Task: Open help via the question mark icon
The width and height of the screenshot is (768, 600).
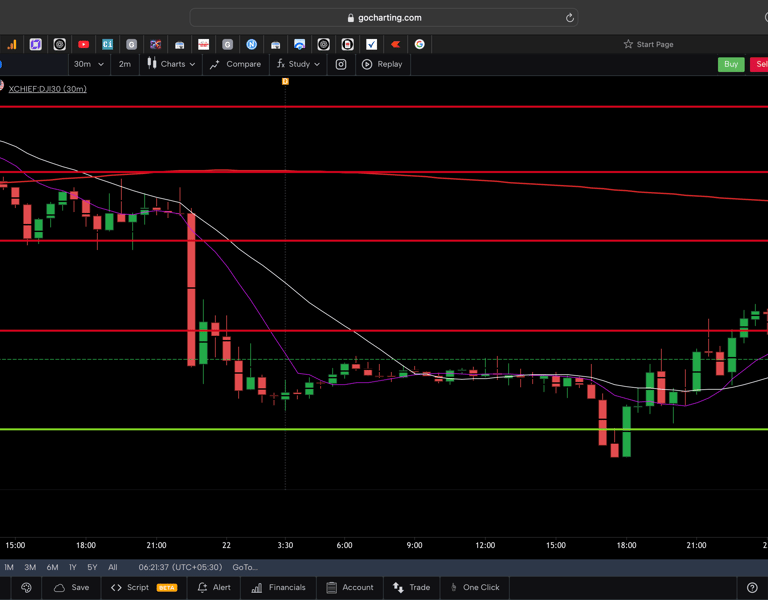Action: (752, 588)
